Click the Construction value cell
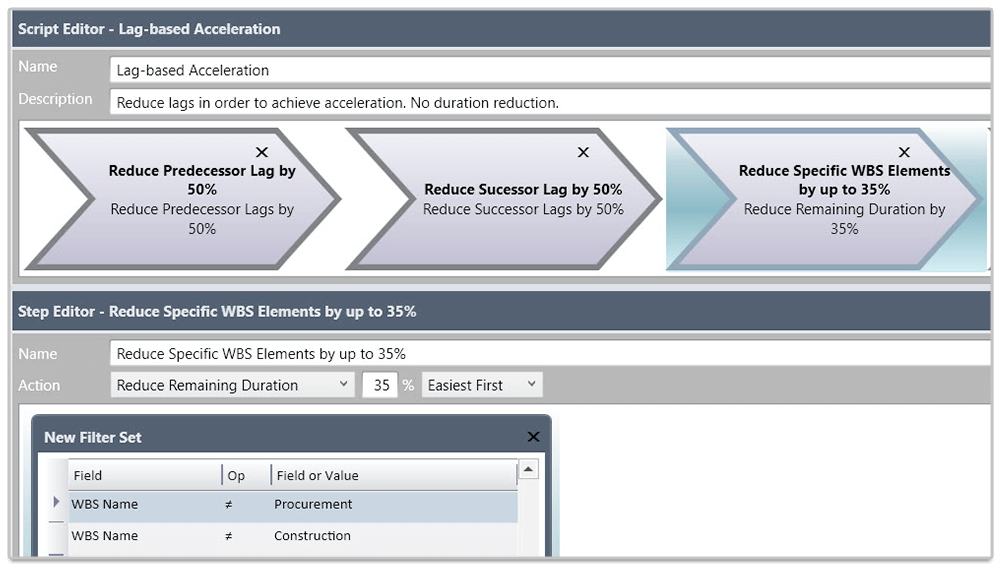1000x570 pixels. tap(390, 536)
